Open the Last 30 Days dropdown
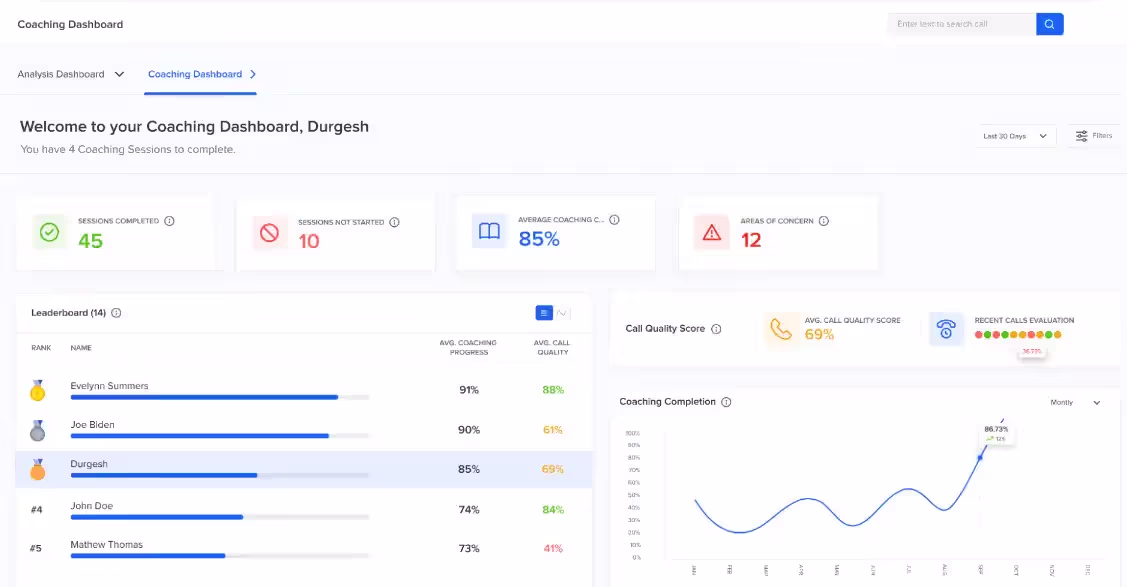This screenshot has width=1127, height=587. pos(1015,136)
